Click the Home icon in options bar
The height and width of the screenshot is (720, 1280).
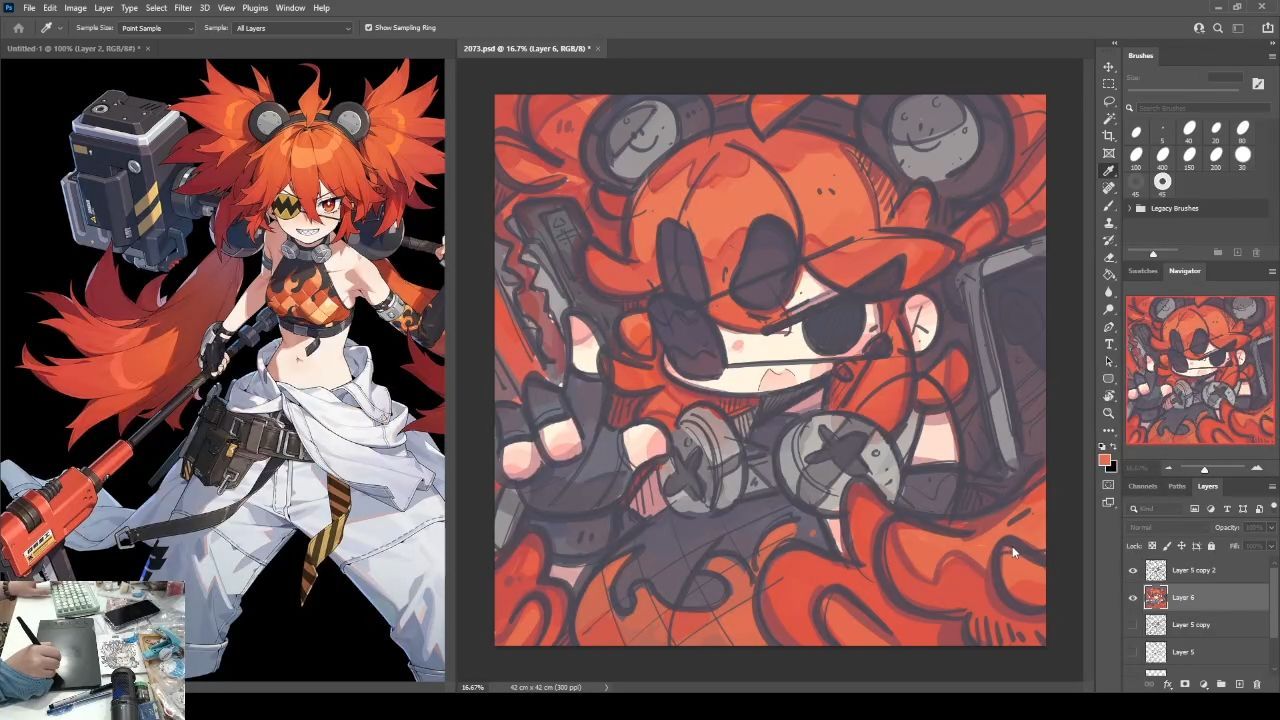click(x=18, y=28)
